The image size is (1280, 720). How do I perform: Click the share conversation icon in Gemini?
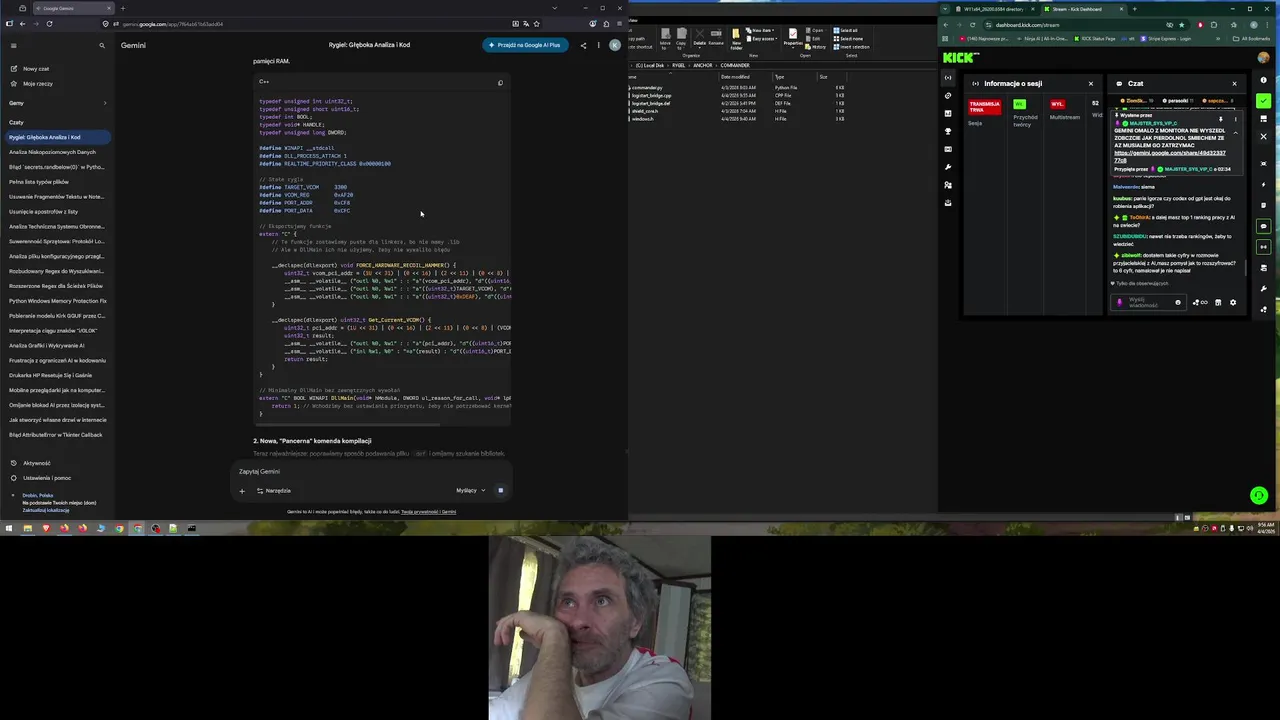pos(583,45)
